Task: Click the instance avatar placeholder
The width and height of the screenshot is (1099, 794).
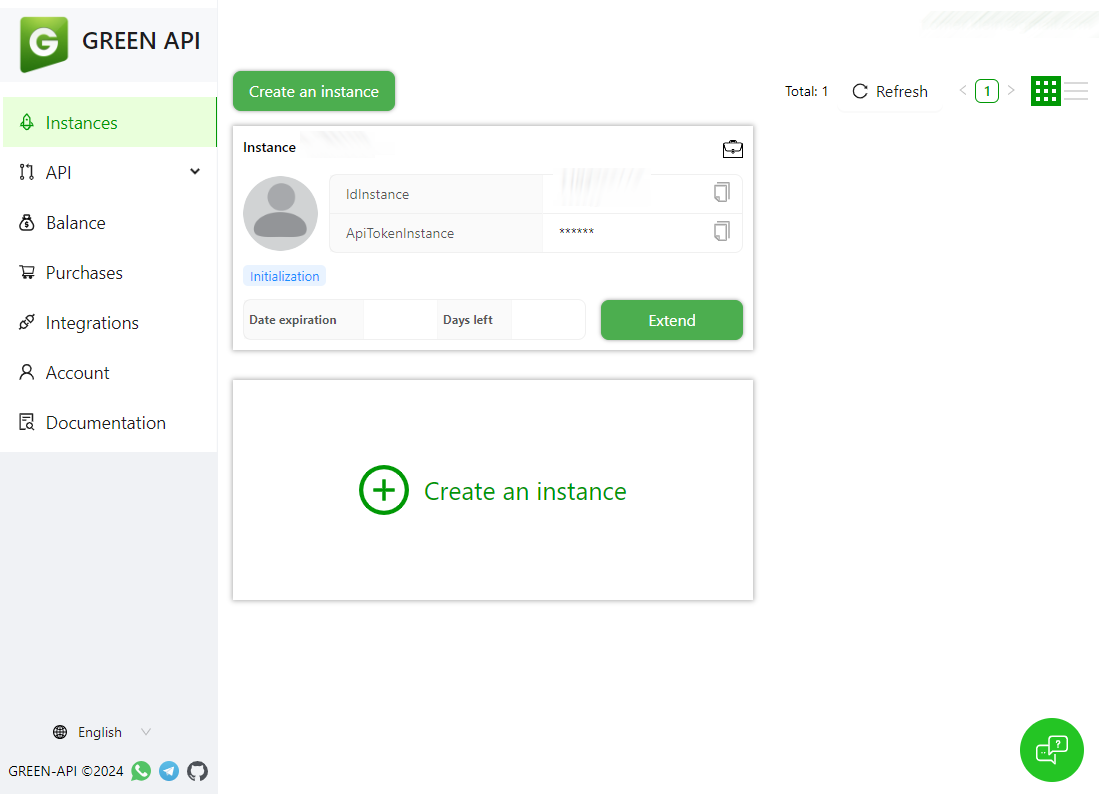Action: pyautogui.click(x=280, y=213)
